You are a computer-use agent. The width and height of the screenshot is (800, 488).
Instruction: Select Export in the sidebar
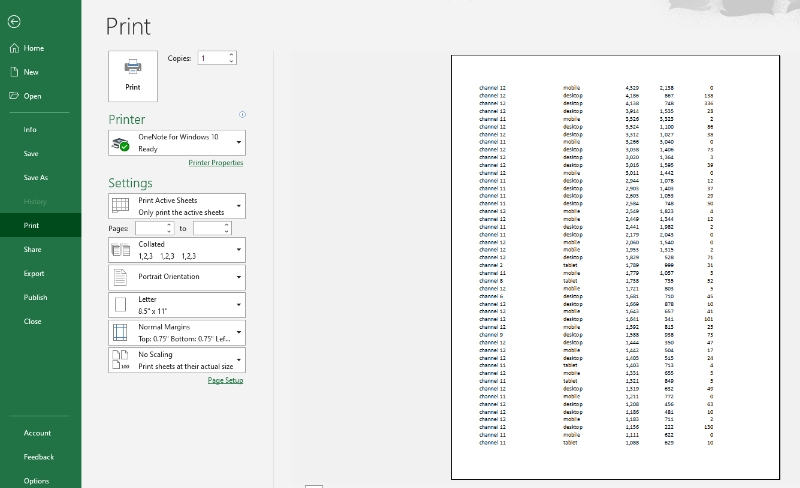(x=34, y=273)
